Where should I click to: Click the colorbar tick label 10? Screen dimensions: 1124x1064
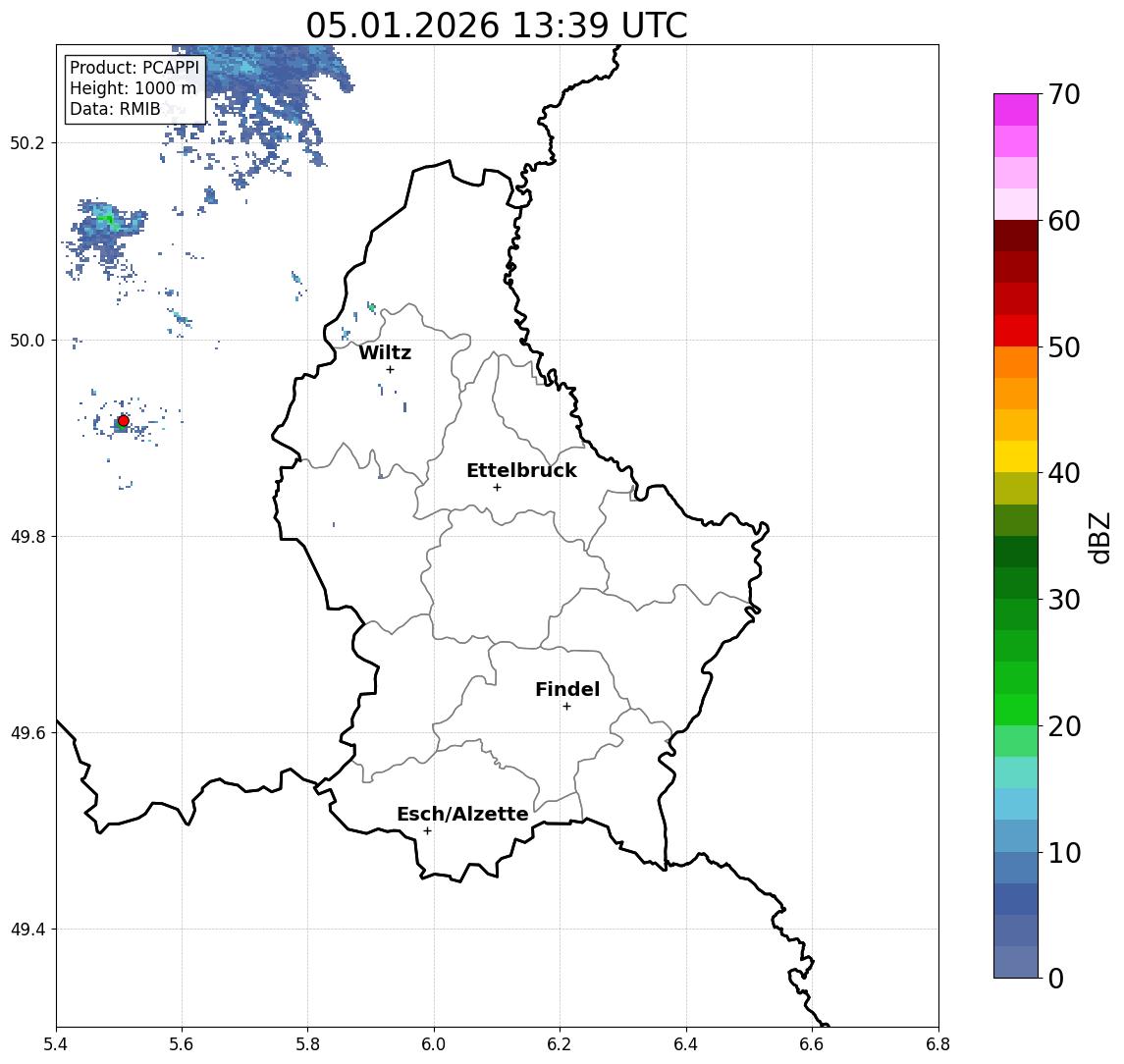pyautogui.click(x=1064, y=852)
